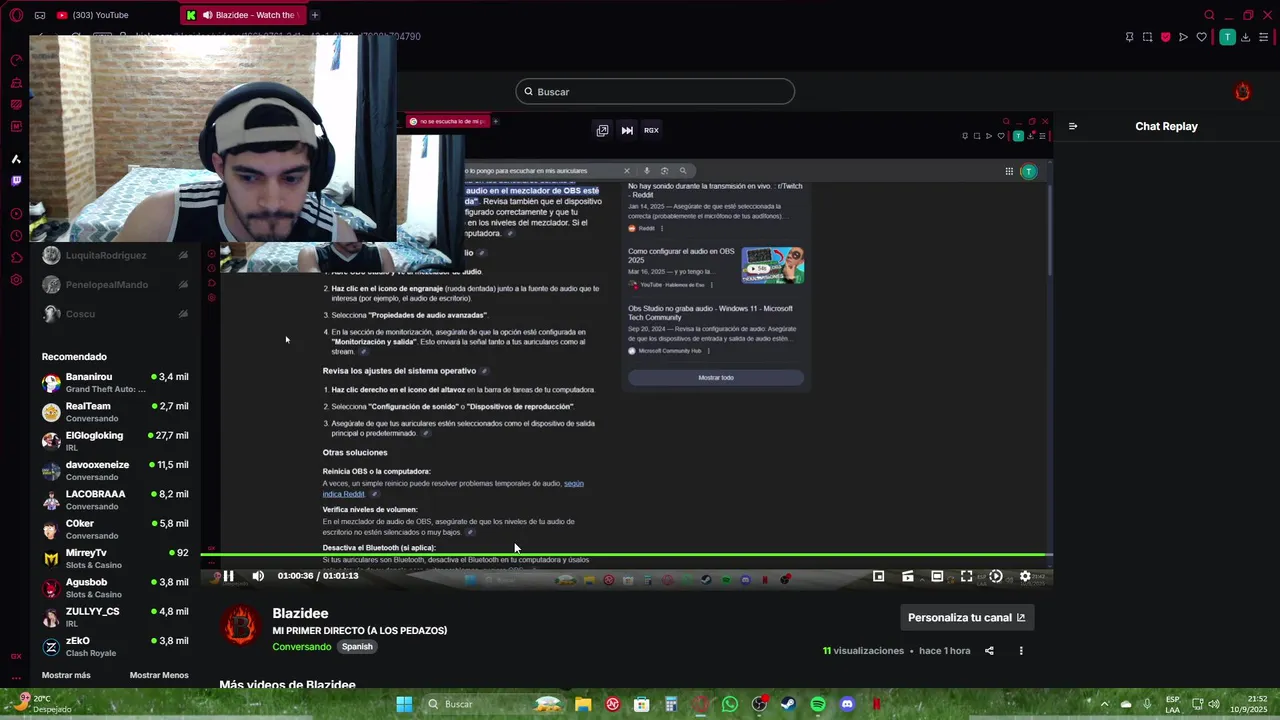The image size is (1280, 720).
Task: Click the skip next icon above player
Action: (x=627, y=130)
